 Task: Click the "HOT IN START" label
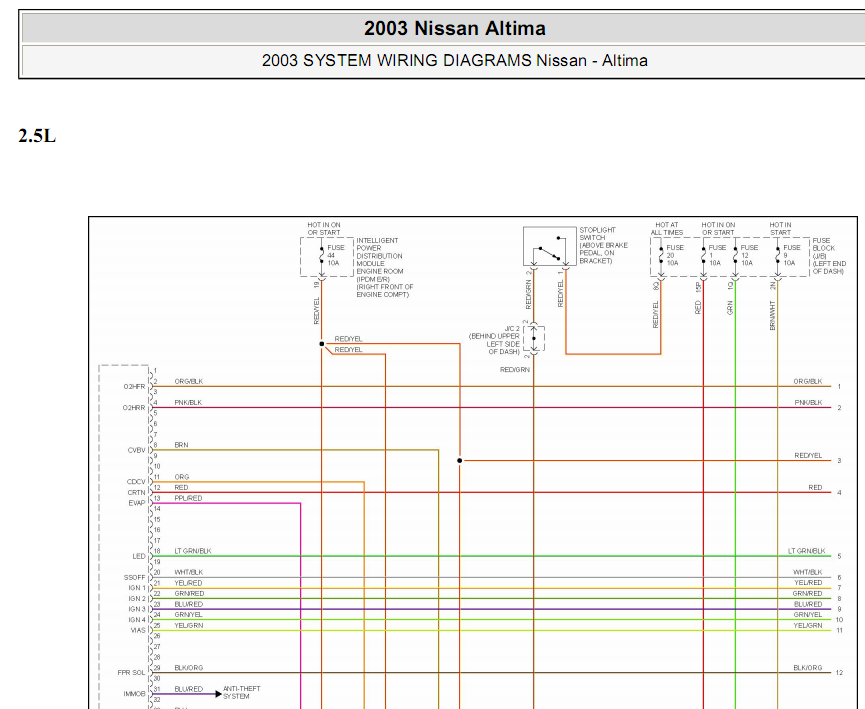781,228
